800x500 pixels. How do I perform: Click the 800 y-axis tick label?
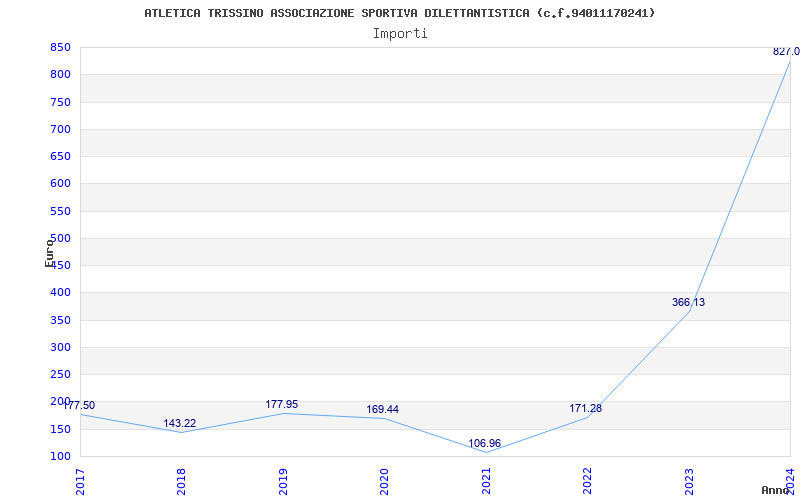pos(60,75)
